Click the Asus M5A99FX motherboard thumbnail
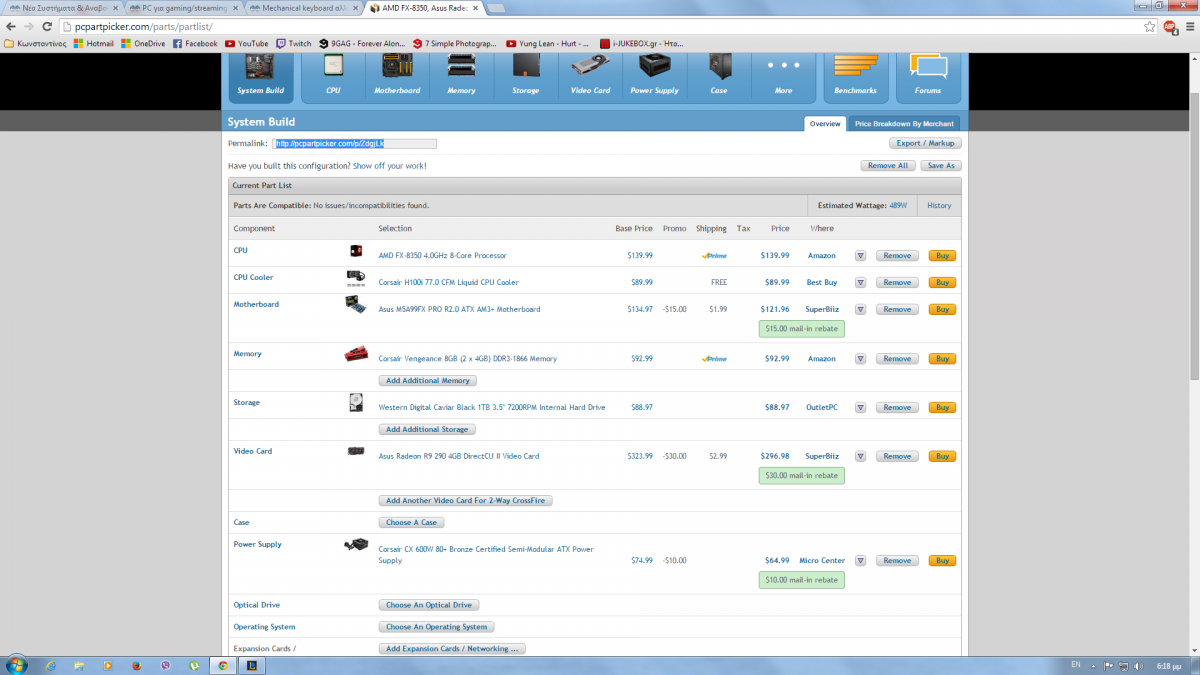The image size is (1200, 675). click(x=355, y=304)
